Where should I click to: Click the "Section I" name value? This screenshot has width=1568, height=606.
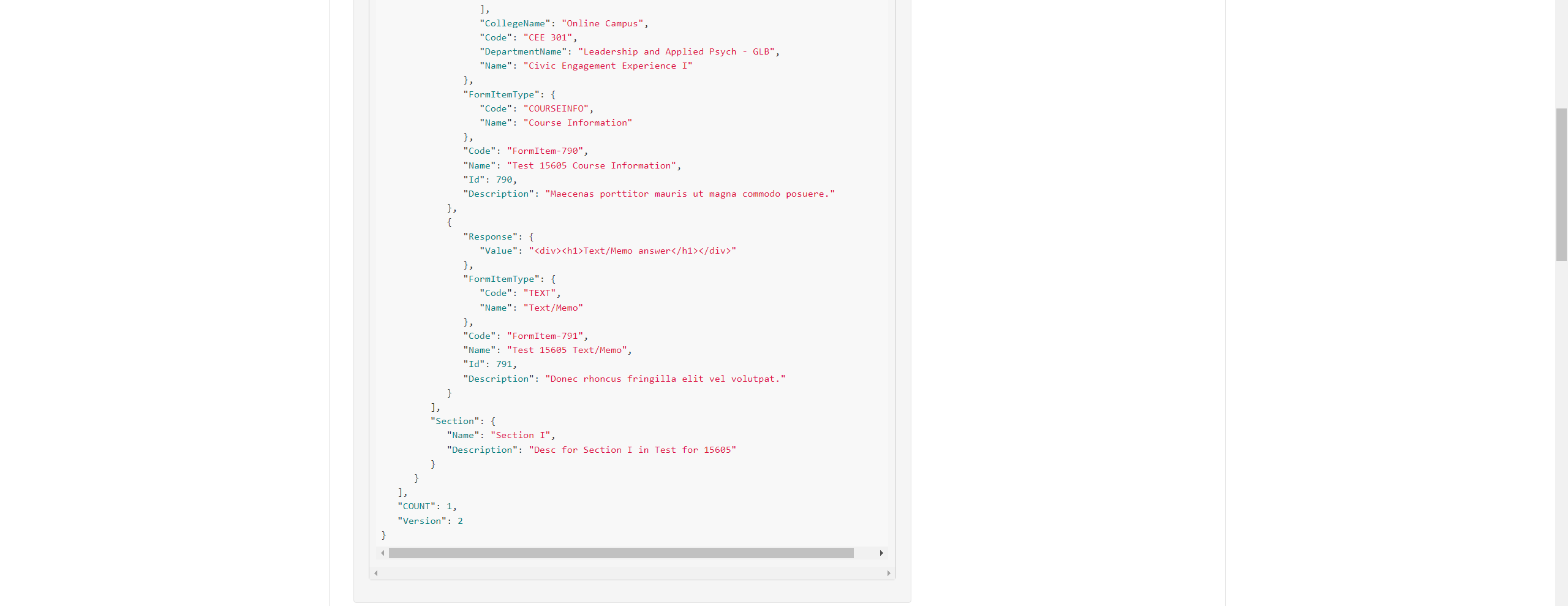pyautogui.click(x=521, y=436)
